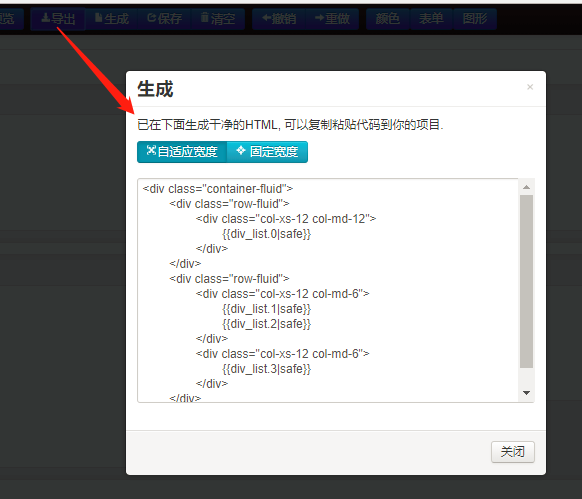This screenshot has width=582, height=499.
Task: Click the scrollbar down arrow
Action: 526,393
